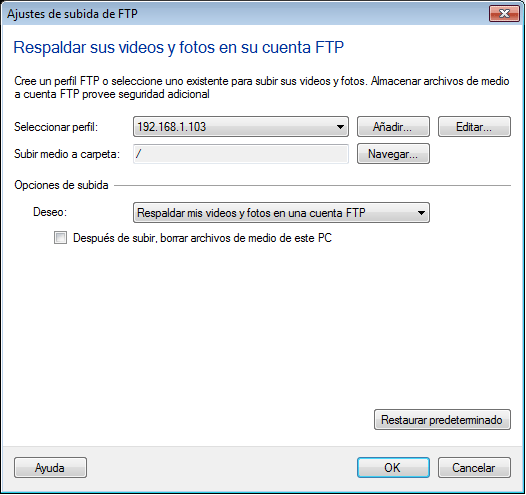Click the Subir medio a carpeta path field
Image resolution: width=526 pixels, height=495 pixels.
(x=241, y=154)
